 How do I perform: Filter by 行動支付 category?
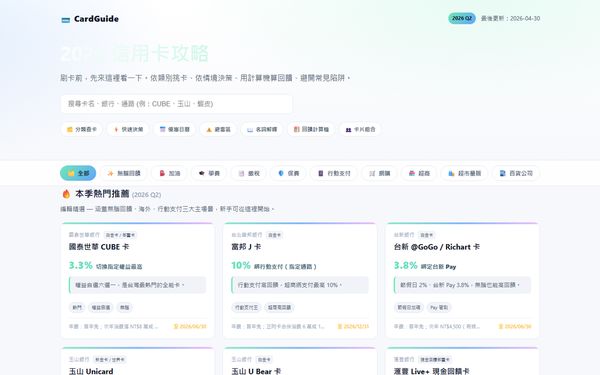tap(334, 173)
